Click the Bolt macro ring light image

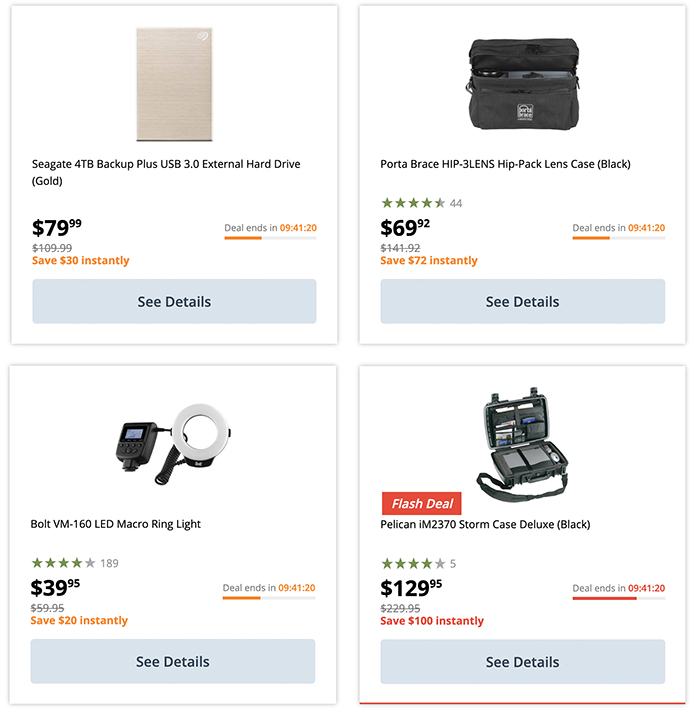tap(173, 443)
